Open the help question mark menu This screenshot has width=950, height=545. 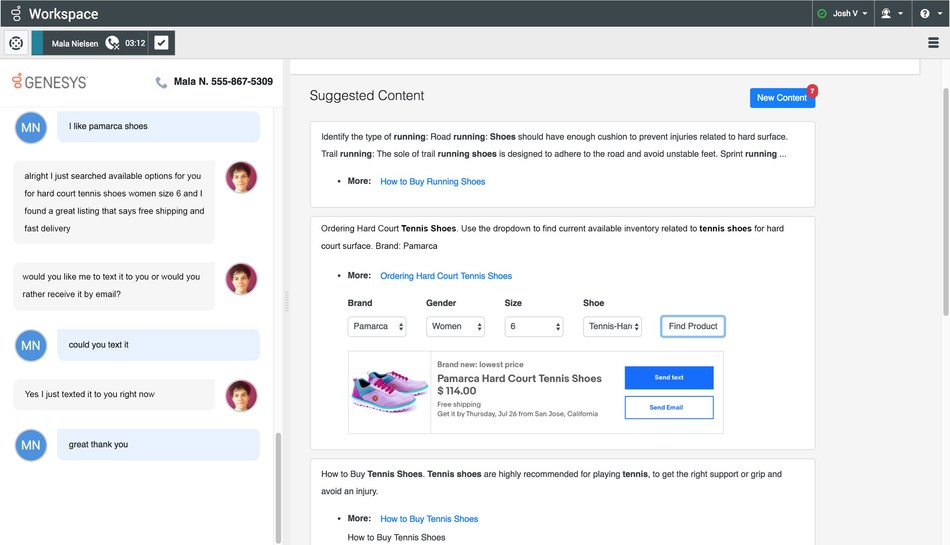point(930,14)
